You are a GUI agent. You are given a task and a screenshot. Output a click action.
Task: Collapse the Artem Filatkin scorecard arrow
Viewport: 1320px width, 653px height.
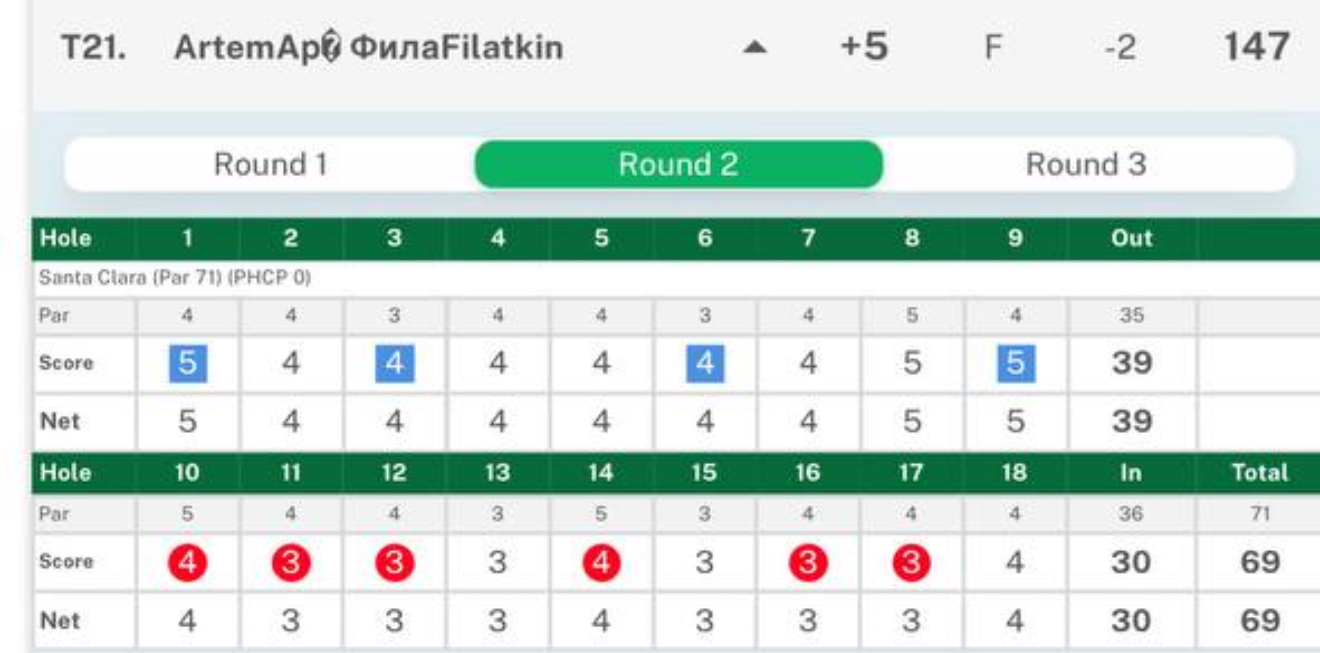point(756,48)
